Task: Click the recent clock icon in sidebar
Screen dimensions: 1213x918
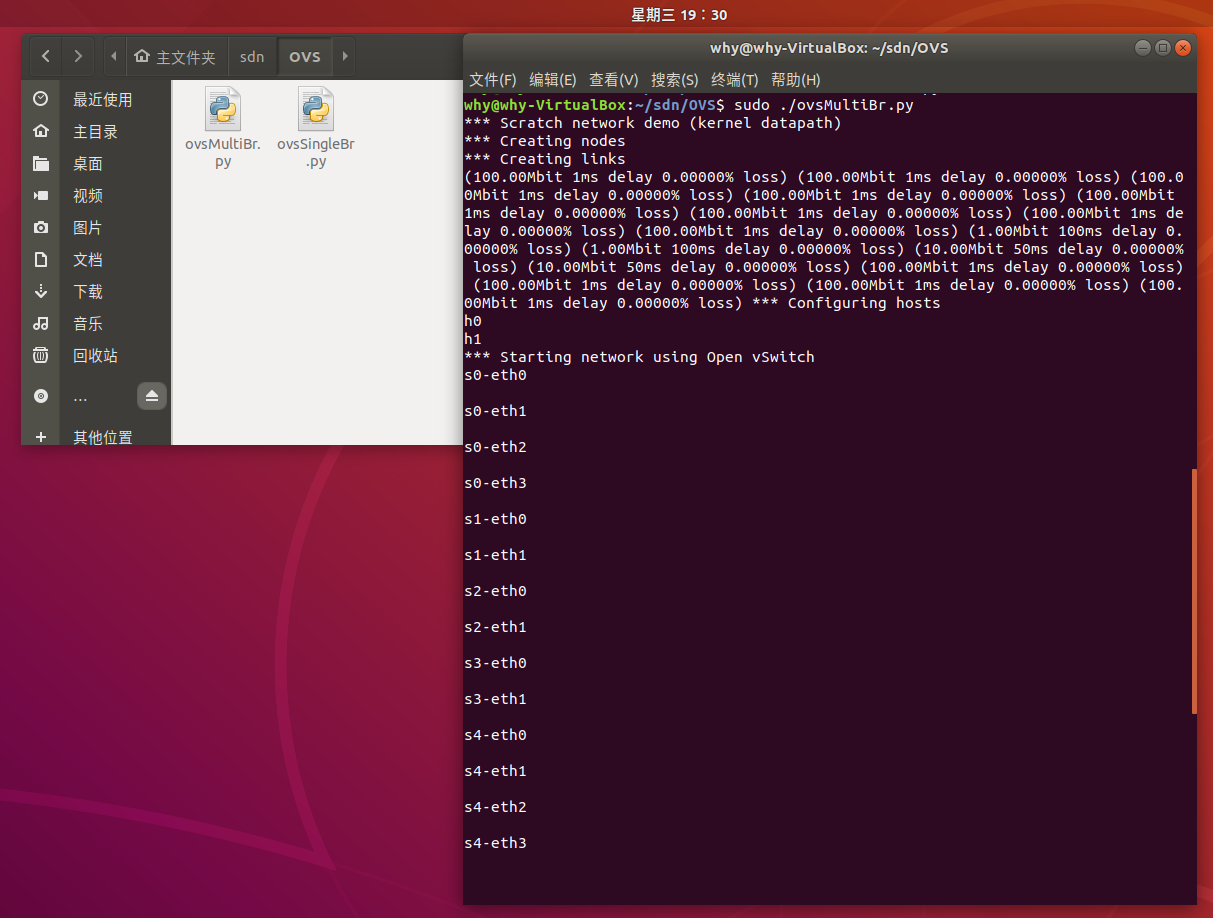Action: click(41, 99)
